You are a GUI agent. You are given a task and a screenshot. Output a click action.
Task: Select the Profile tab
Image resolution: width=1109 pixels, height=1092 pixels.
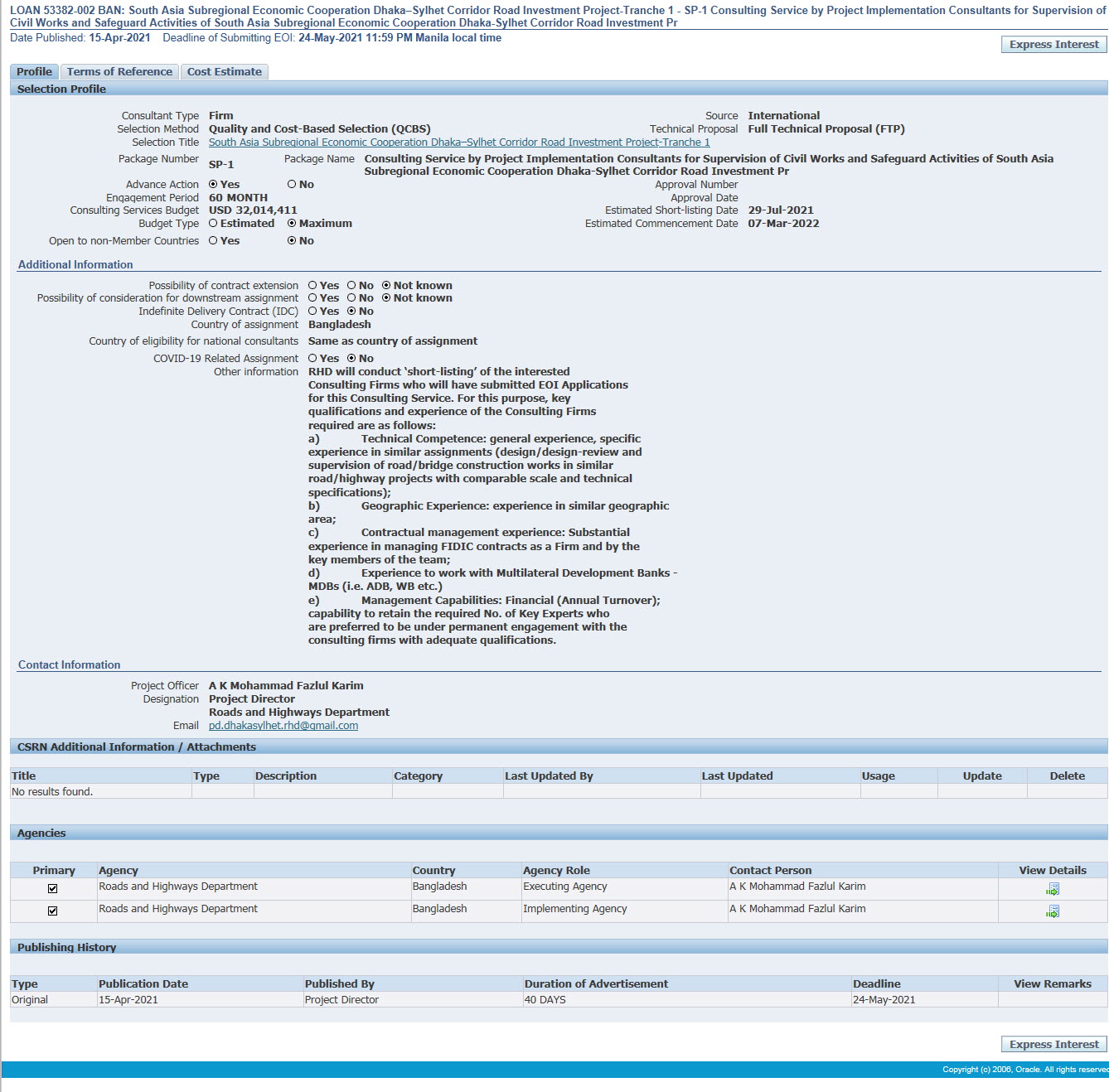(34, 72)
